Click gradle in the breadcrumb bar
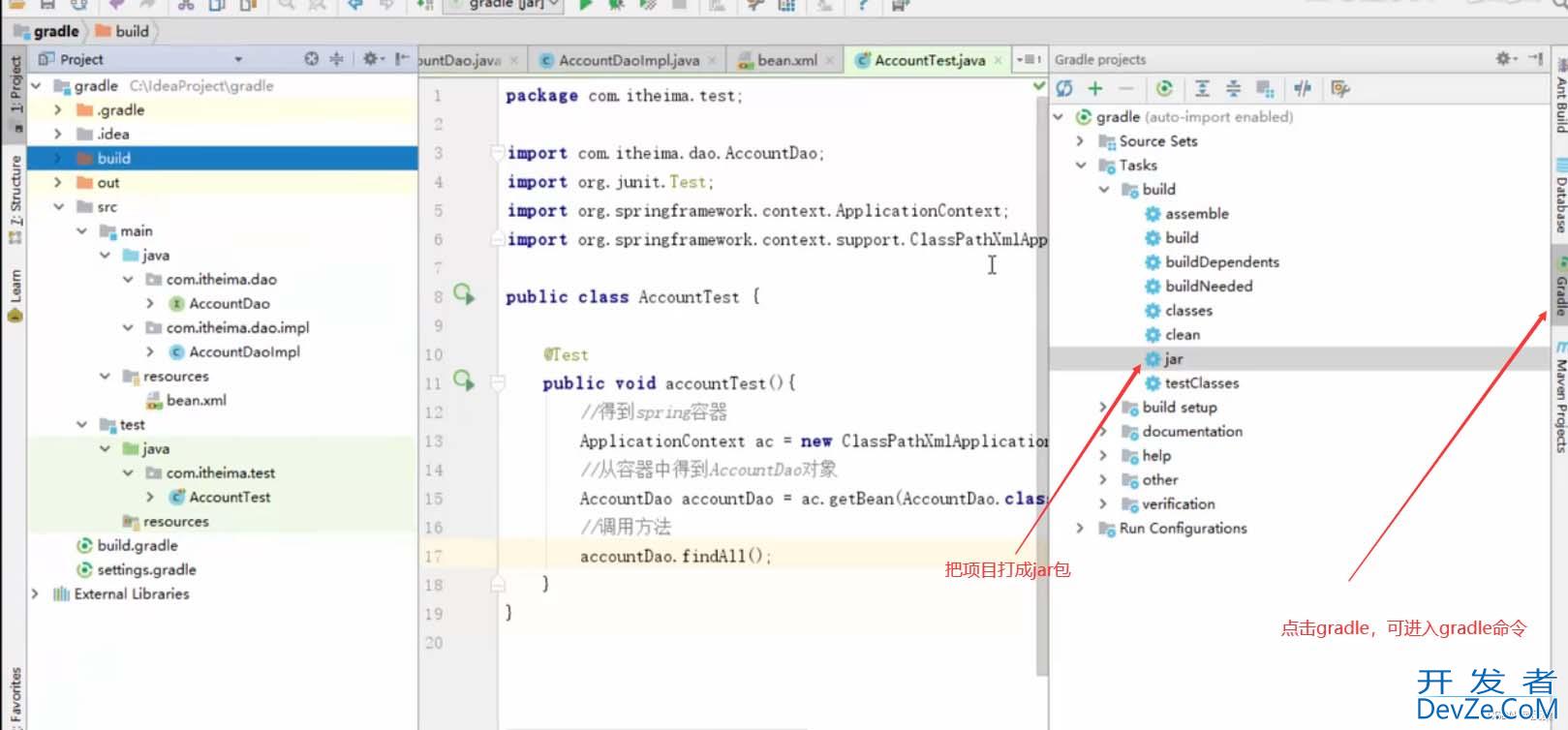The image size is (1568, 730). (x=46, y=31)
